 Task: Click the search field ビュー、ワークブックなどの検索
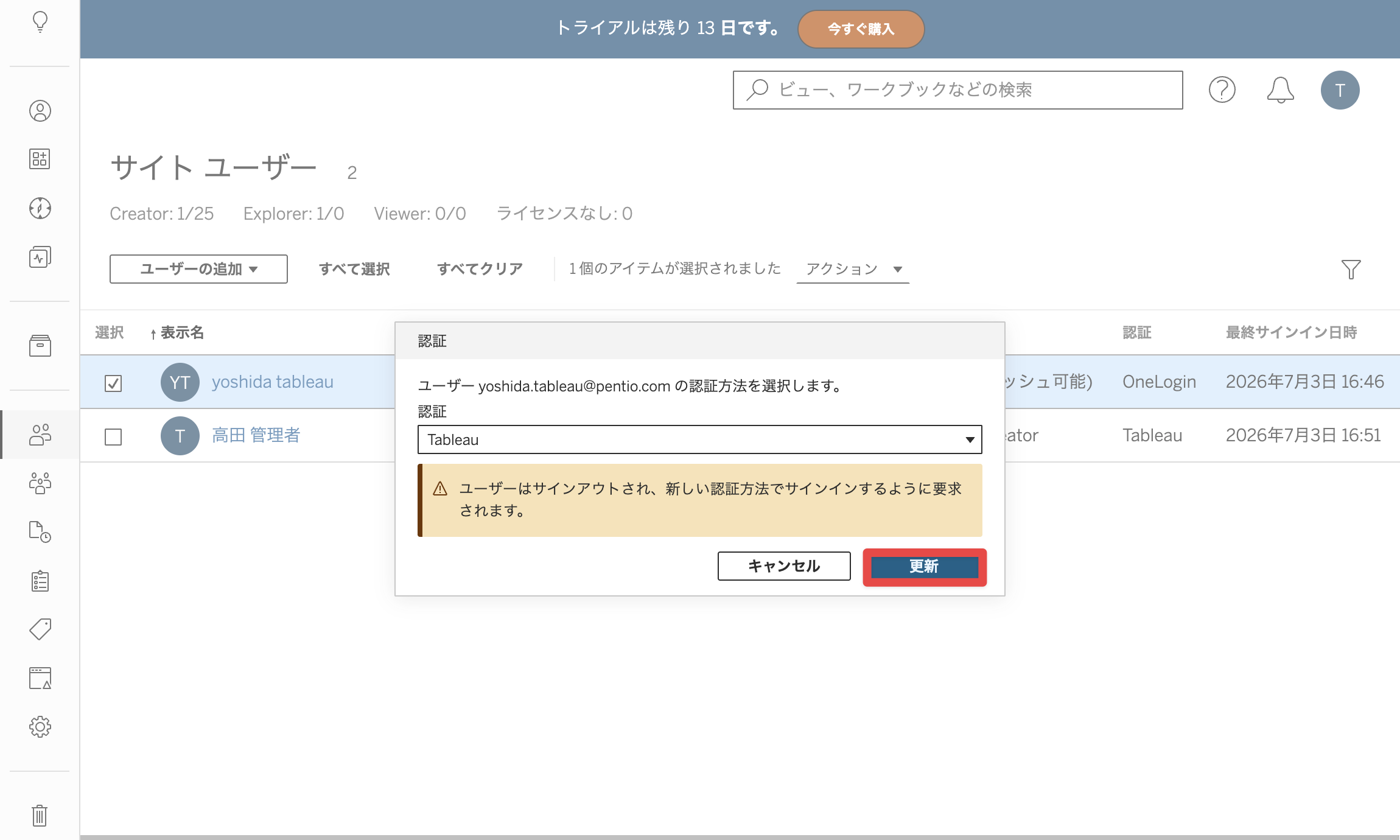(x=957, y=90)
